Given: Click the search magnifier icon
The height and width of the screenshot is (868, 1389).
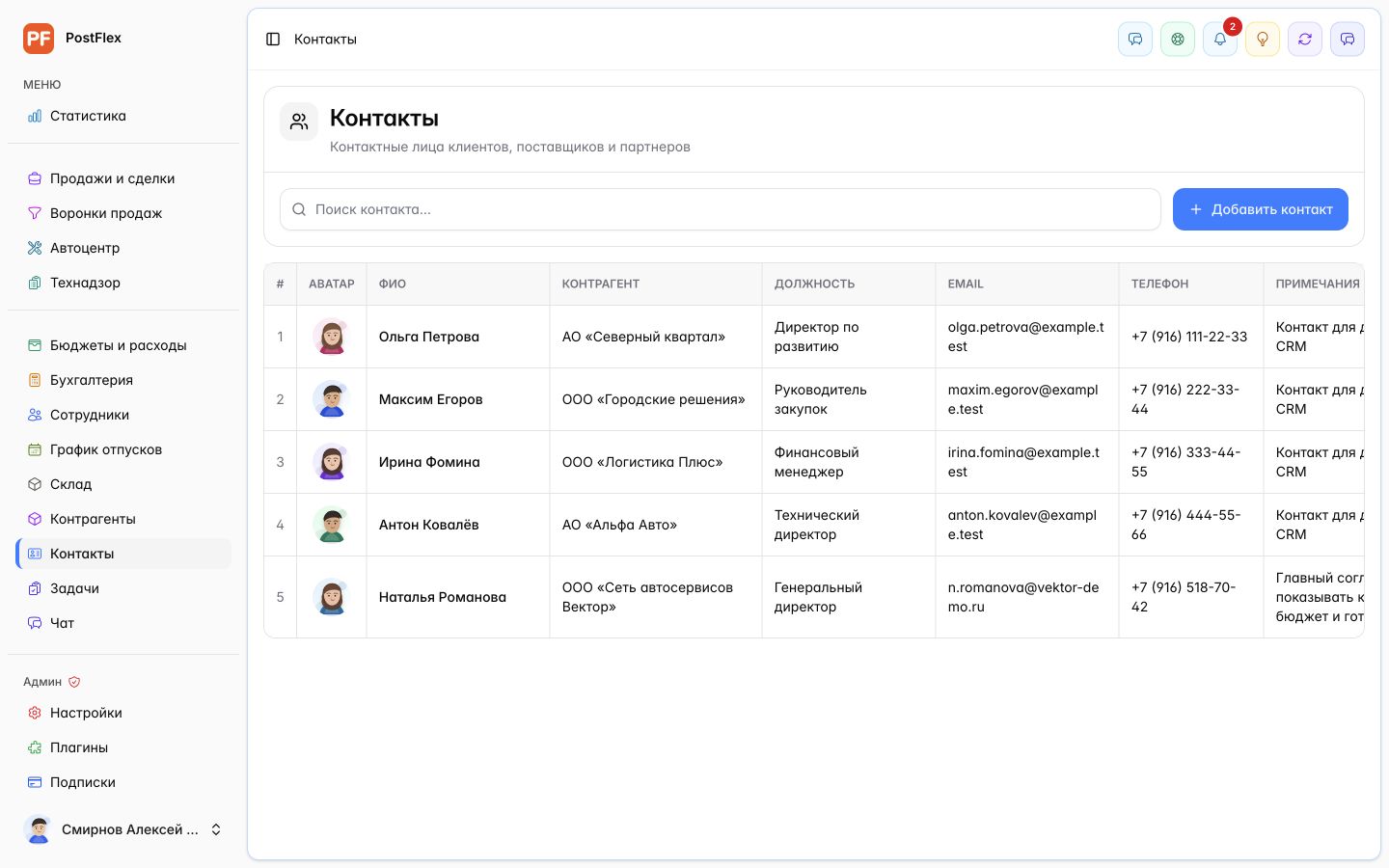Looking at the screenshot, I should (x=299, y=209).
